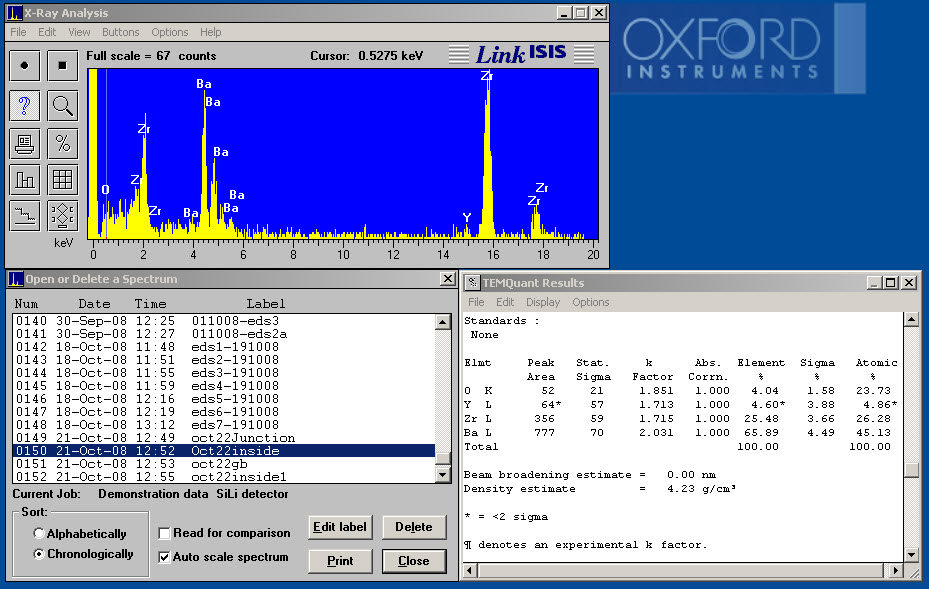Click the round dot acquire button
The image size is (929, 589).
24,65
